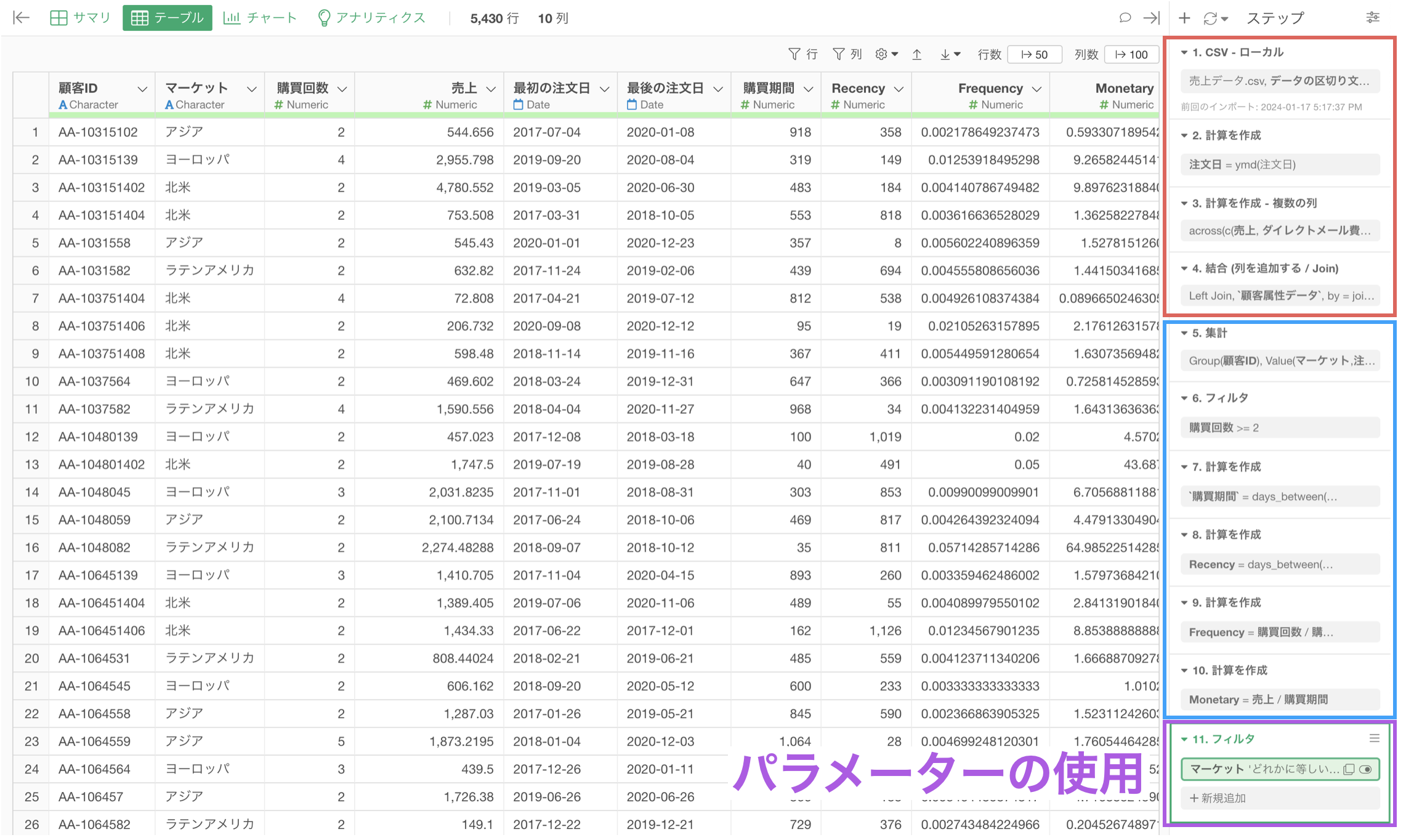Screen dimensions: 1414x840
Task: Open hamburger menu of step 11 フィルタ
Action: pyautogui.click(x=1374, y=738)
